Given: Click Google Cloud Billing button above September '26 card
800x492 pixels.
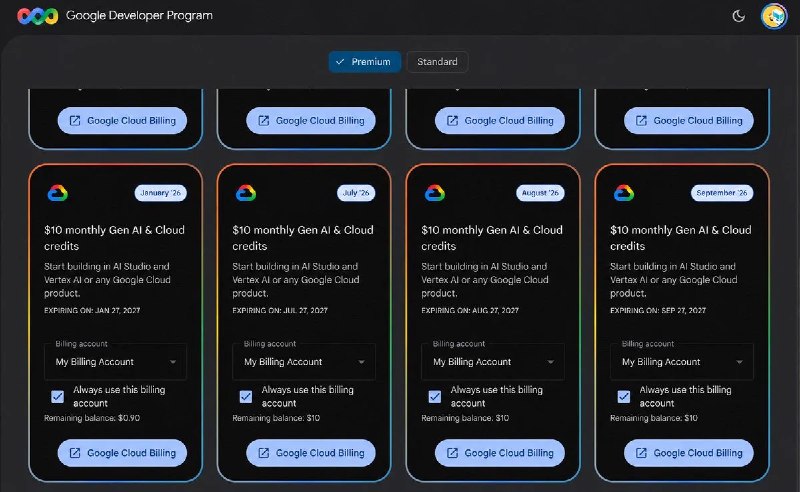Looking at the screenshot, I should (689, 120).
